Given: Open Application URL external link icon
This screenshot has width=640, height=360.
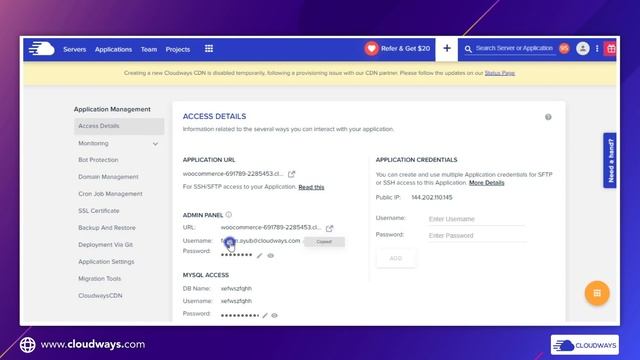Looking at the screenshot, I should tap(291, 174).
